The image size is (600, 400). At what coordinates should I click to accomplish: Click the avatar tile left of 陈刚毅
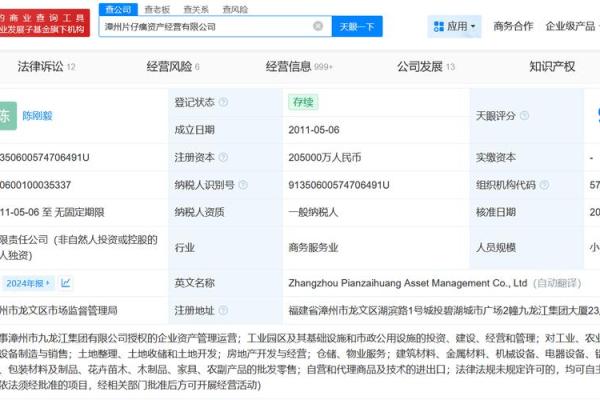(x=6, y=115)
